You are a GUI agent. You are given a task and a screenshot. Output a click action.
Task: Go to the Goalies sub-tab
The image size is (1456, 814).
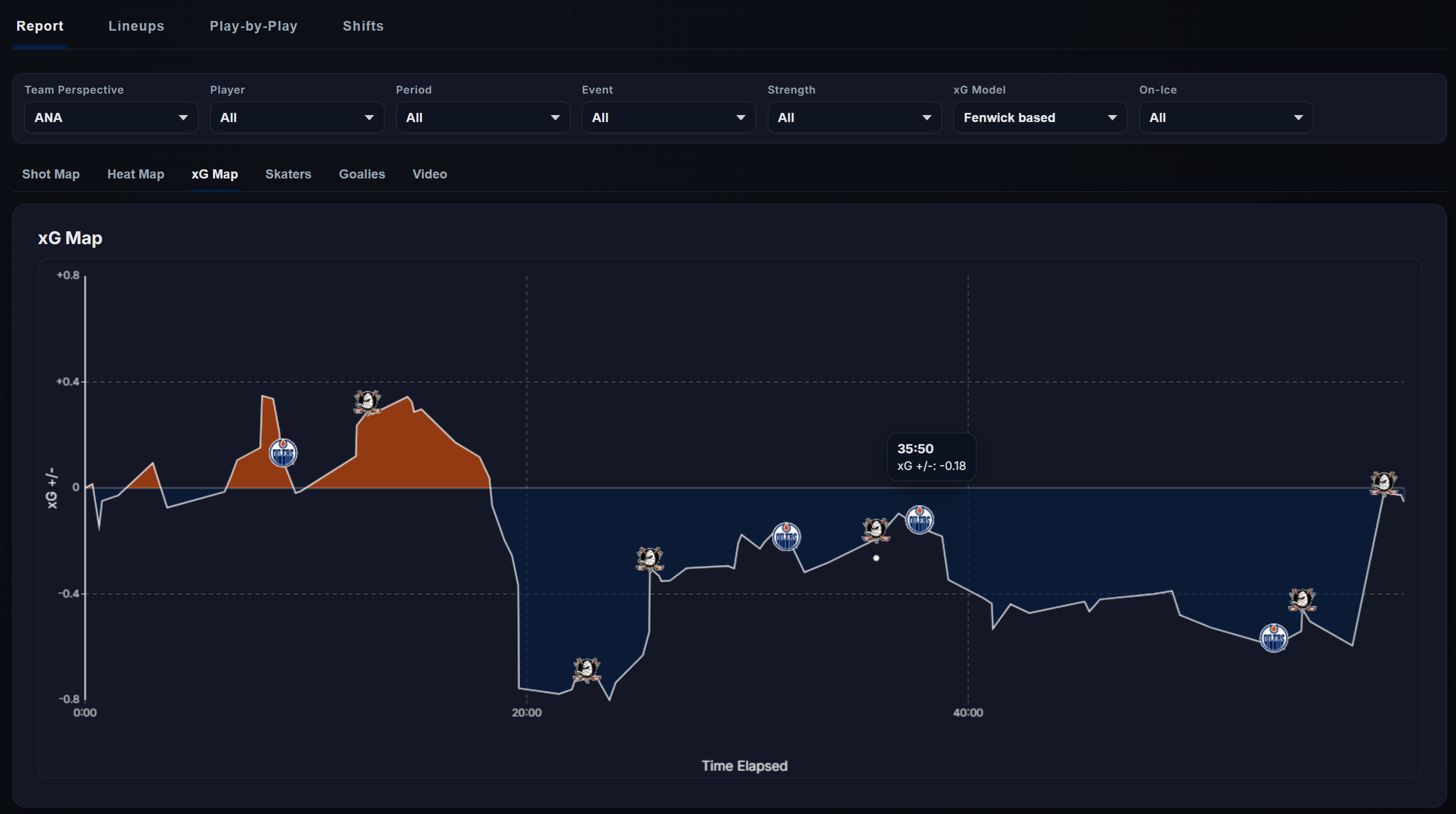[362, 174]
